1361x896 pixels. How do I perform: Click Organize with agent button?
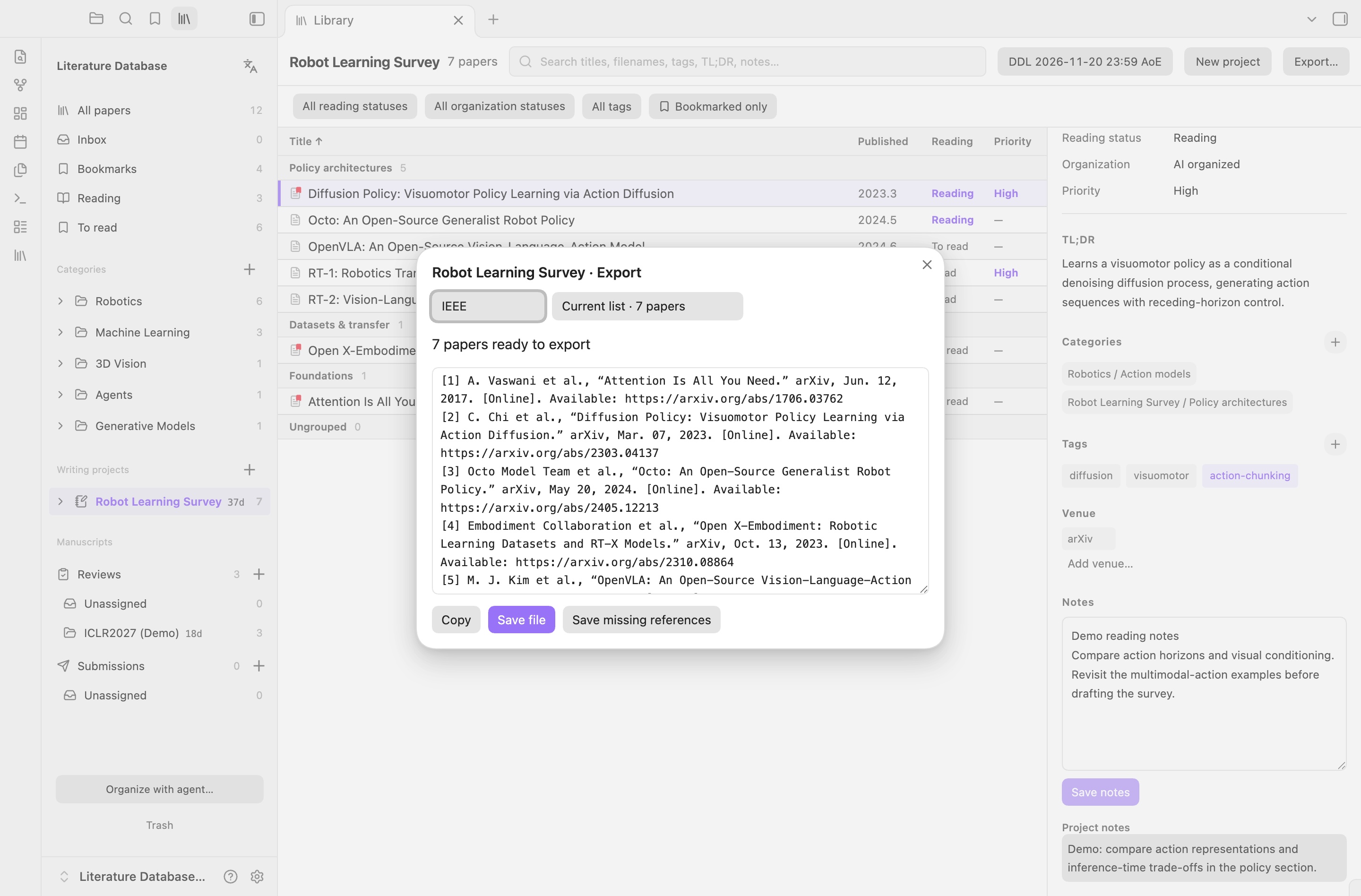point(160,789)
